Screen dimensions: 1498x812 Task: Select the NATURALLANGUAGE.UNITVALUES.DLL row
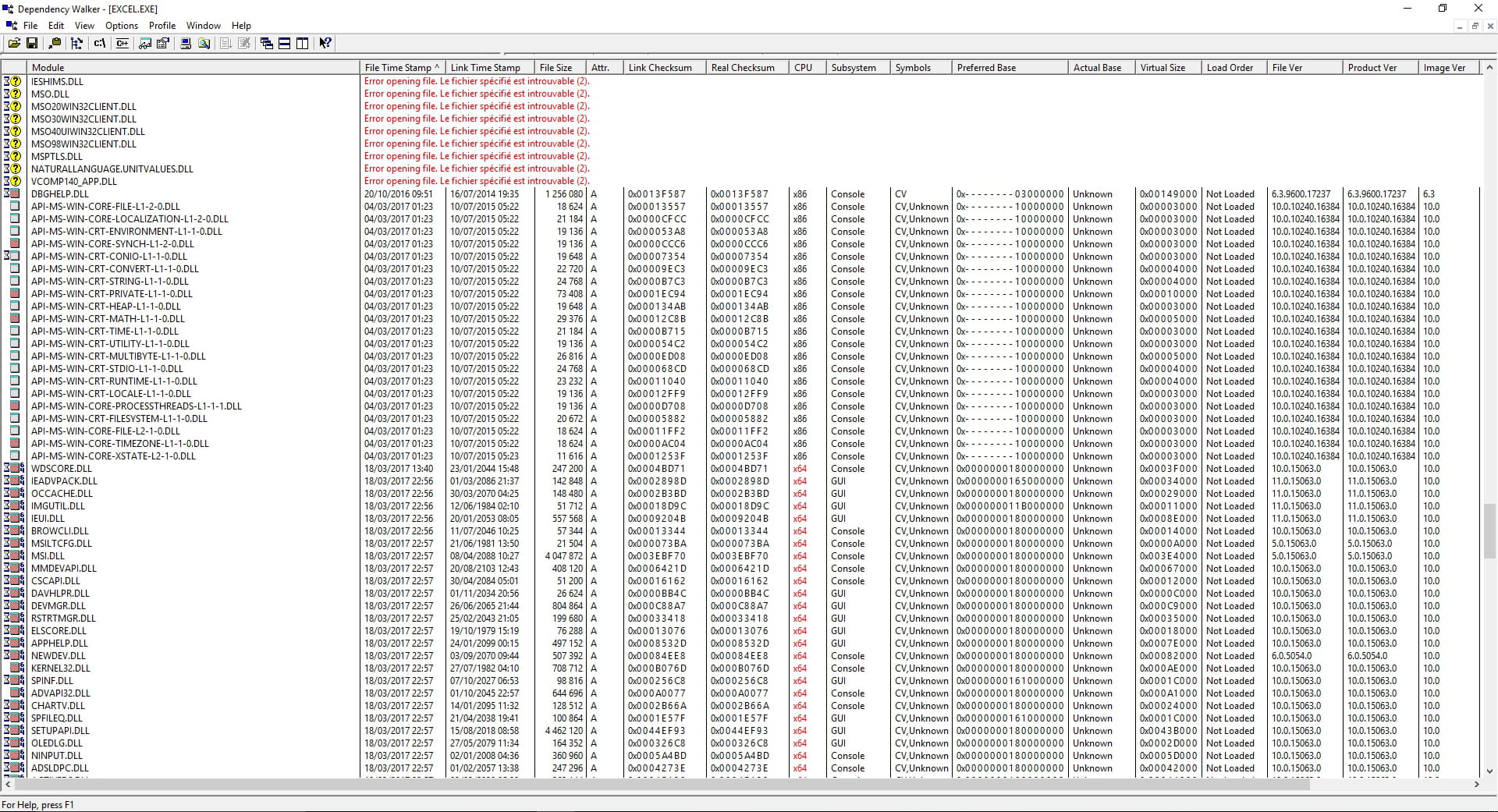pos(741,168)
